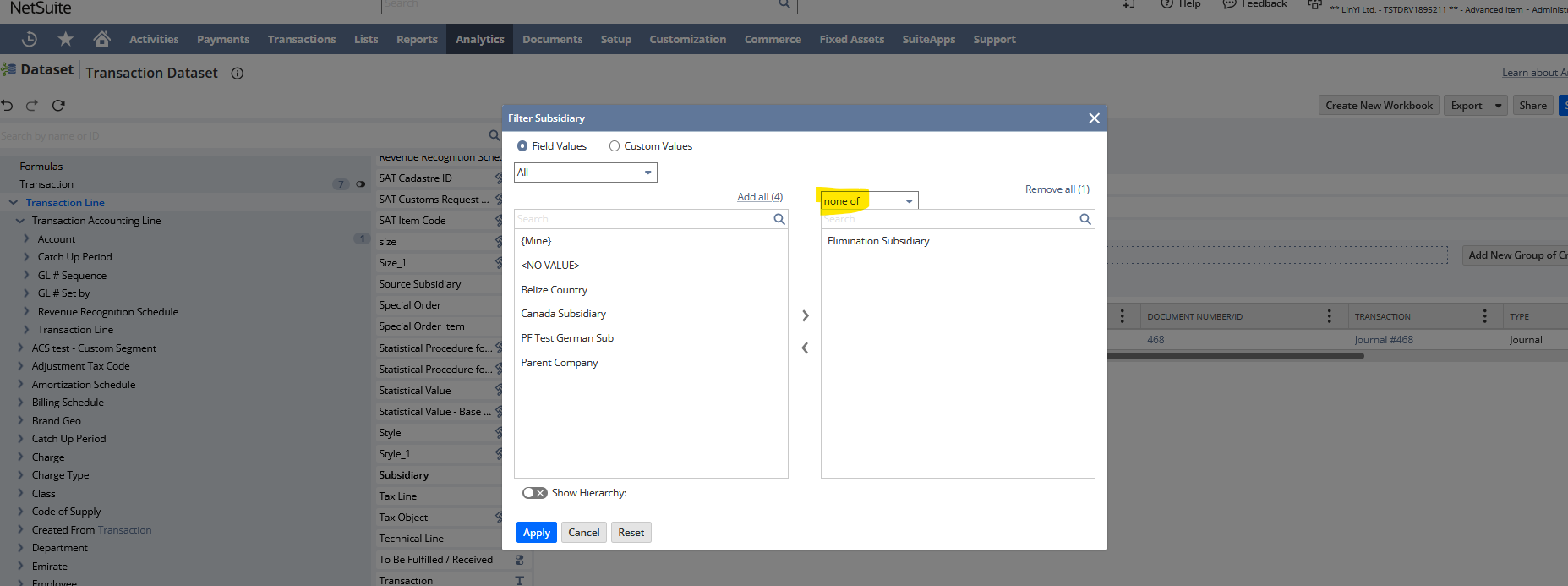Move selected value right with the arrow
Viewport: 1568px width, 586px height.
click(806, 315)
